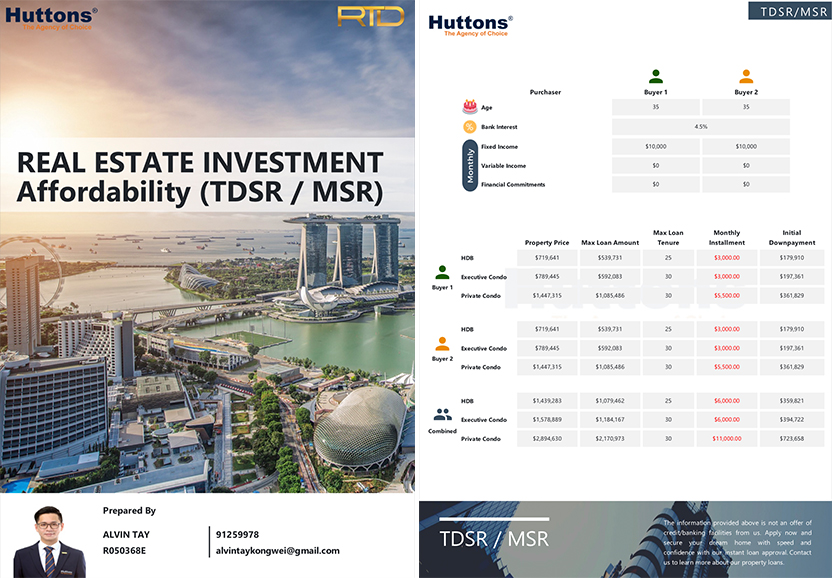Click the Combined row label
832x578 pixels.
[443, 431]
